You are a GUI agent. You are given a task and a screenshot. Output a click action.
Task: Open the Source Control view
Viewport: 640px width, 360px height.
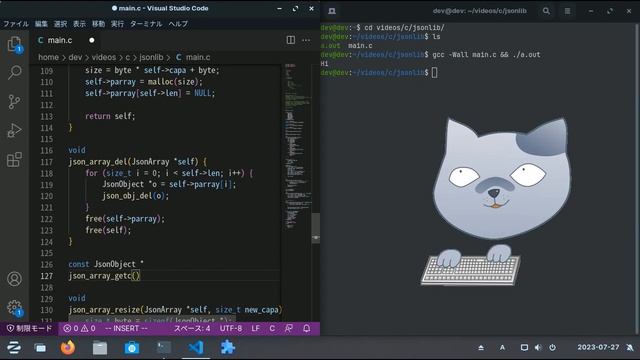14,102
